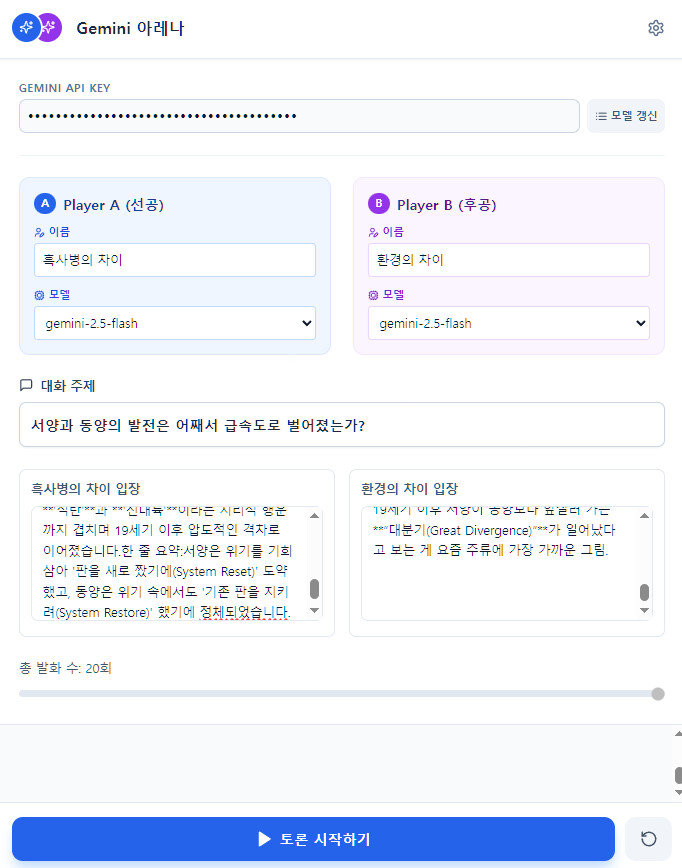This screenshot has height=868, width=682.
Task: Click the conversation topic input field
Action: pyautogui.click(x=342, y=425)
